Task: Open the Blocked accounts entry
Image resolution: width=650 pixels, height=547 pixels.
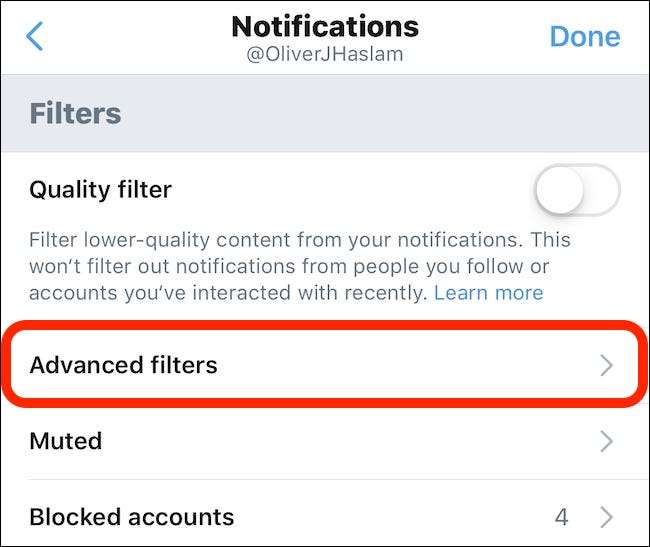Action: pos(132,517)
